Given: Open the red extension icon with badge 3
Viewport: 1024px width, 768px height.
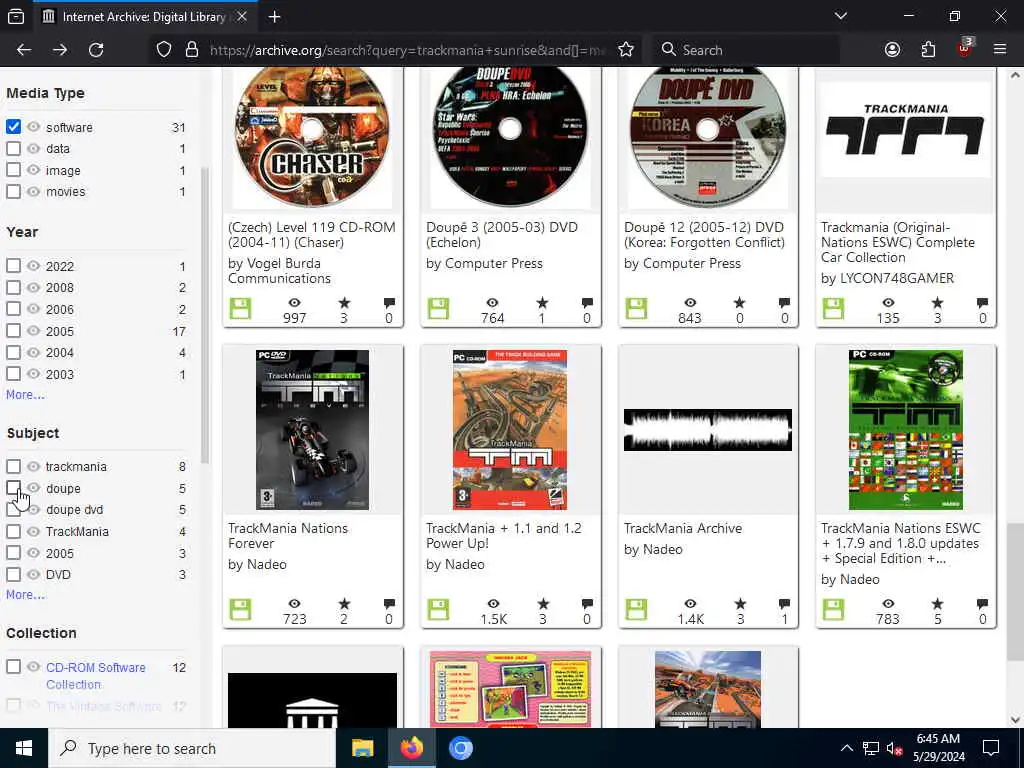Looking at the screenshot, I should [965, 48].
